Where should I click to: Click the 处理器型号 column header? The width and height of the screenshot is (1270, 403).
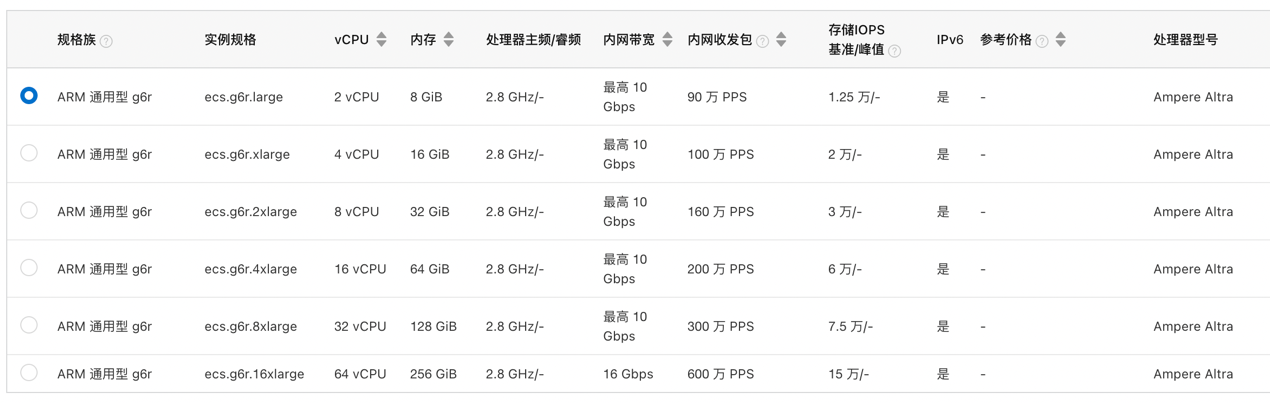(x=1185, y=40)
